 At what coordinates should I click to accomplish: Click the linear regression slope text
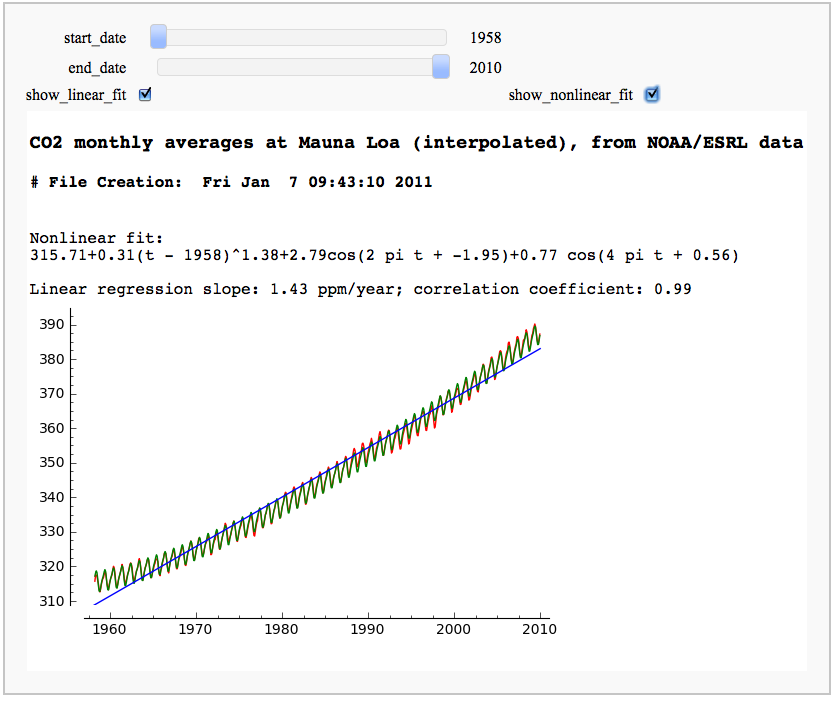pos(361,289)
